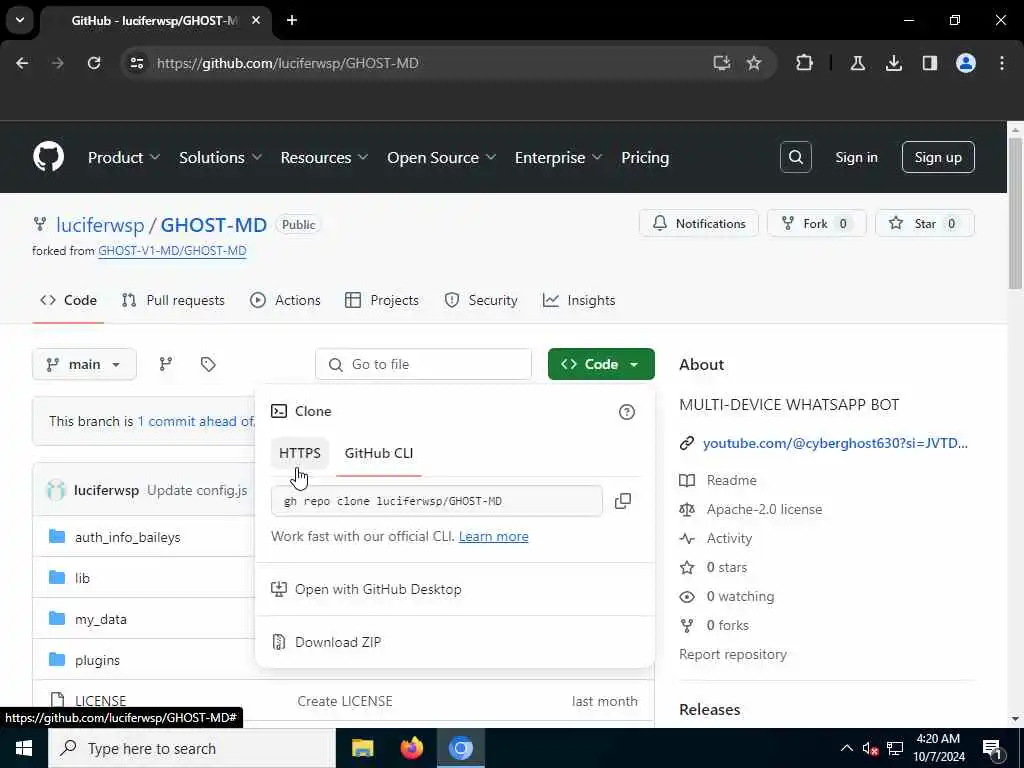Open the Chrome side panel icon
The width and height of the screenshot is (1024, 768).
[930, 63]
